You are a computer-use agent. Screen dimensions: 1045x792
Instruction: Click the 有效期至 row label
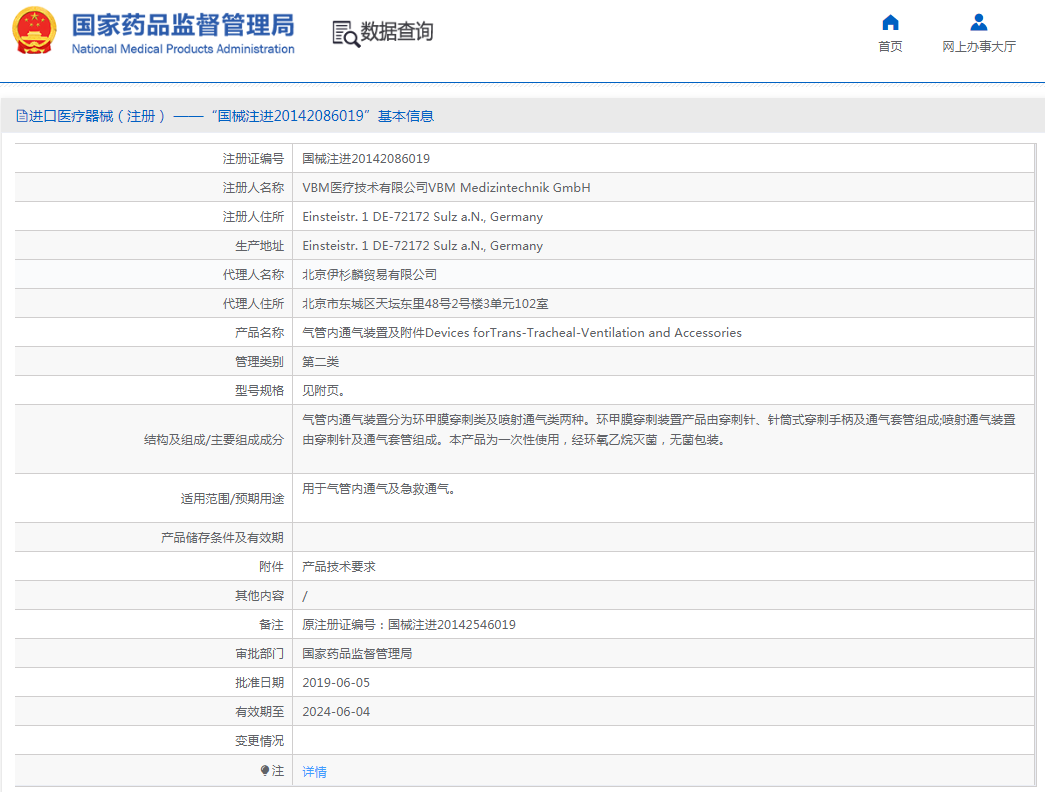tap(259, 711)
